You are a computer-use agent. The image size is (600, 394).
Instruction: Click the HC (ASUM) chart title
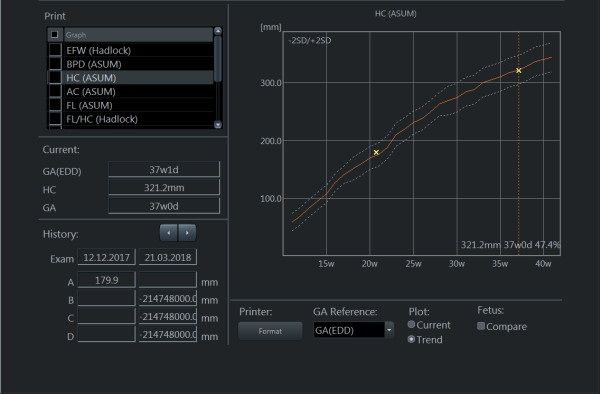pyautogui.click(x=396, y=14)
